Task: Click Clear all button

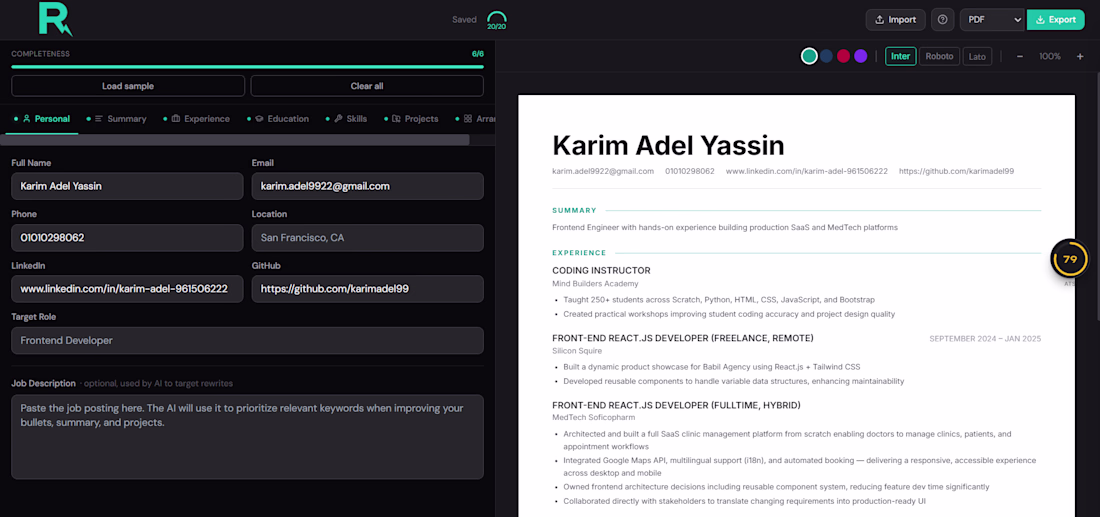Action: 367,86
